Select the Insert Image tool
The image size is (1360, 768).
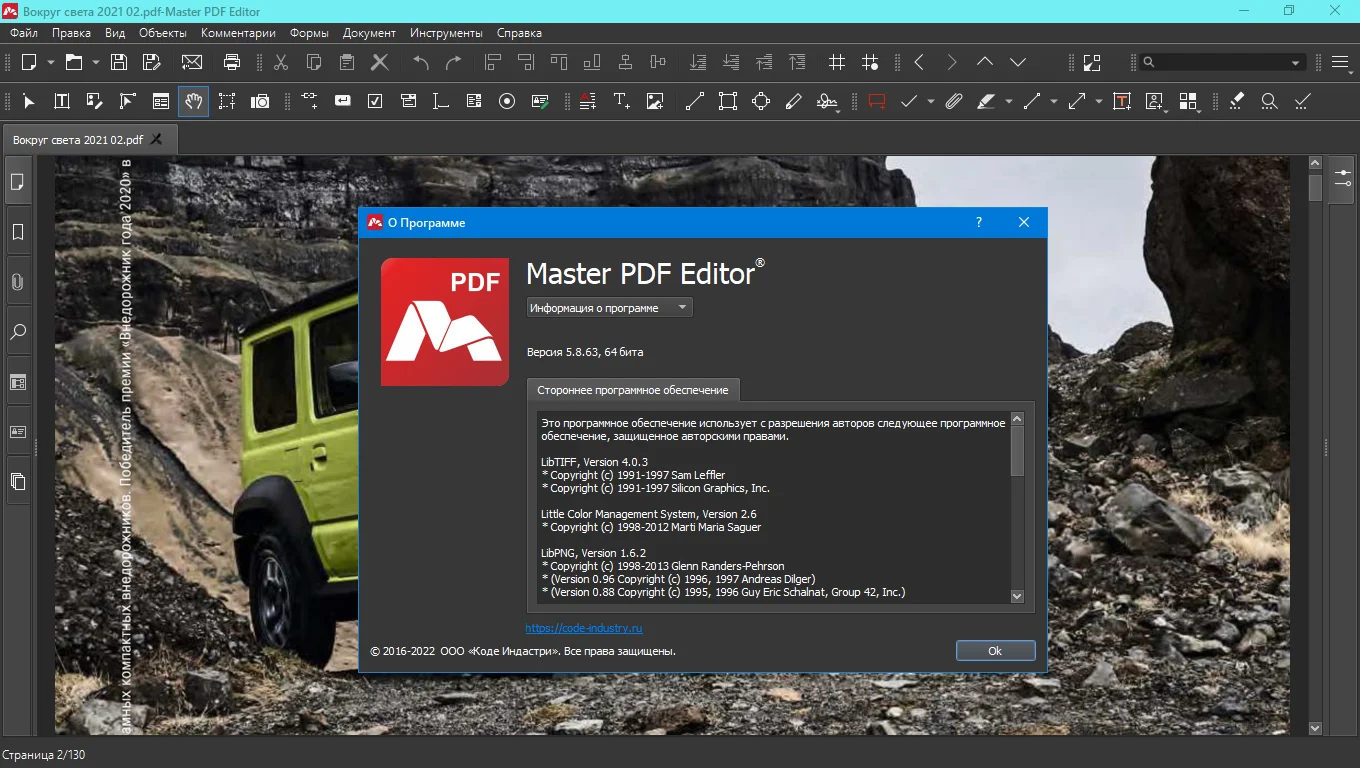[x=655, y=101]
